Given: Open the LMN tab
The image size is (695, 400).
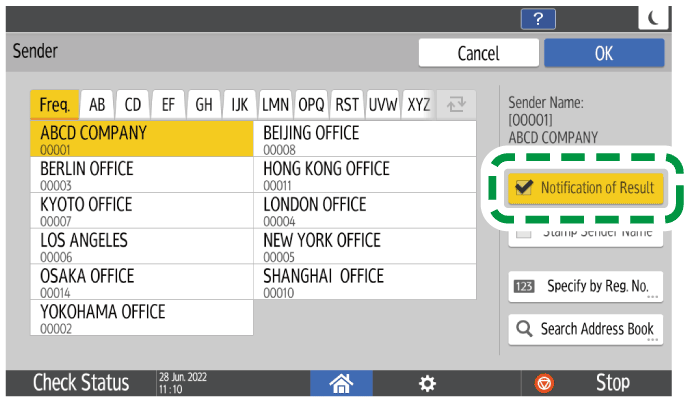Looking at the screenshot, I should pyautogui.click(x=276, y=105).
